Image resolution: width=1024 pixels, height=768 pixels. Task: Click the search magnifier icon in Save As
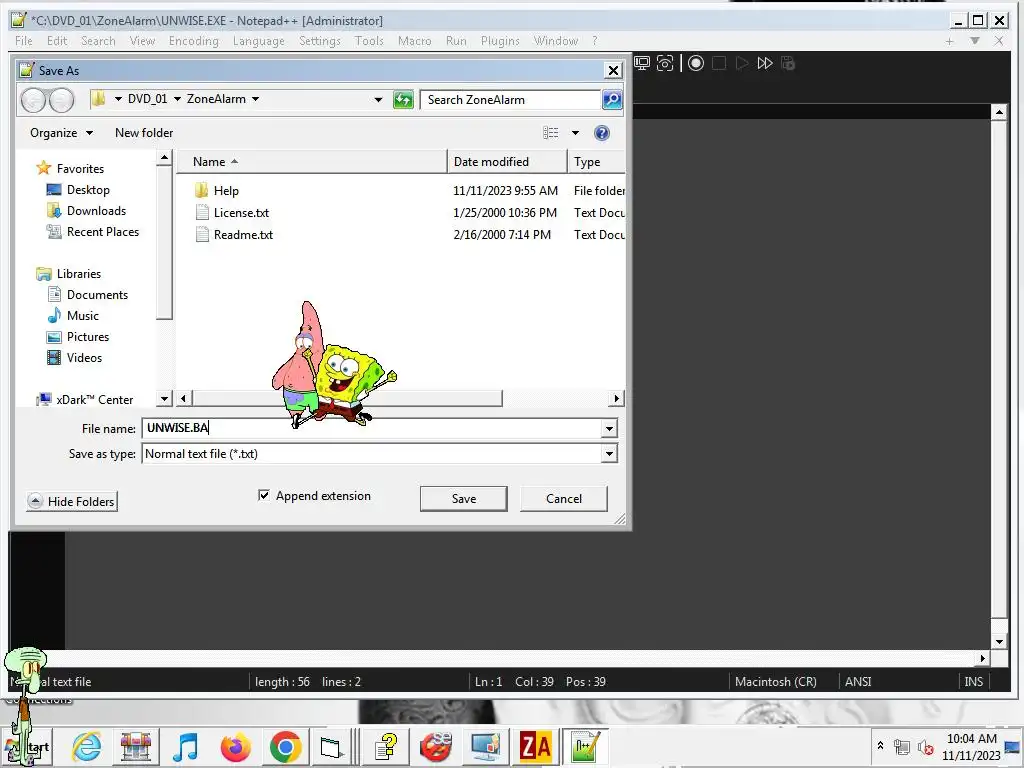point(612,100)
